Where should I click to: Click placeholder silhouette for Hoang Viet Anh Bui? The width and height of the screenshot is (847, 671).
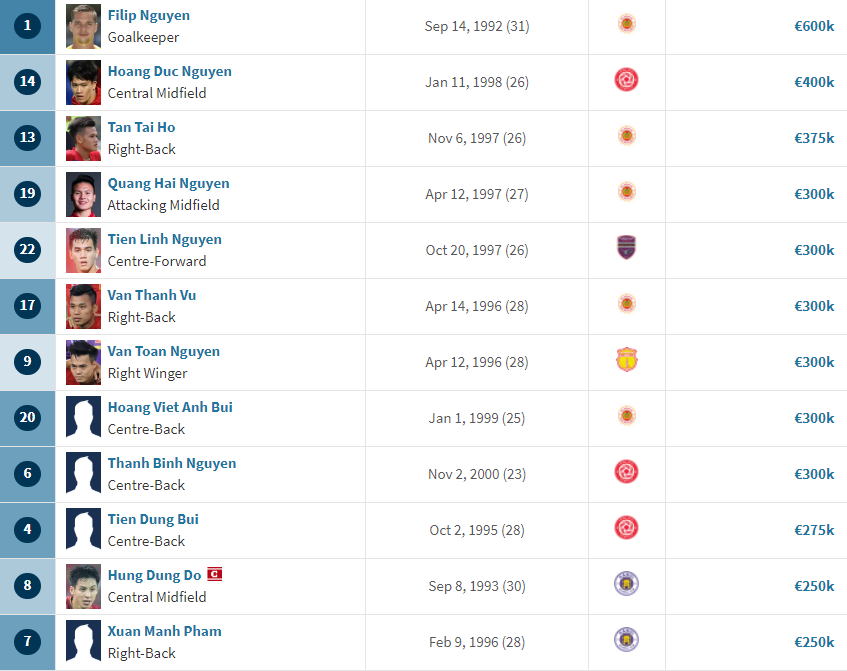(83, 418)
